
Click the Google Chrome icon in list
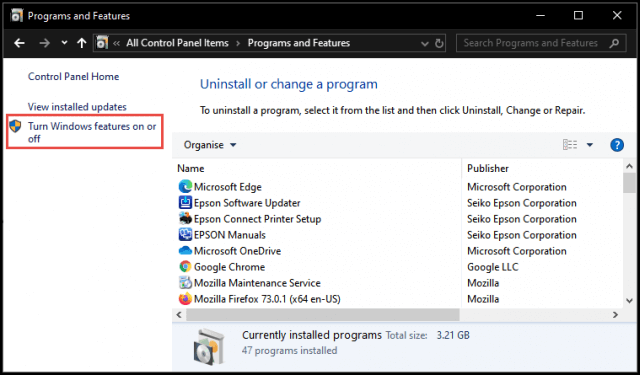coord(185,267)
